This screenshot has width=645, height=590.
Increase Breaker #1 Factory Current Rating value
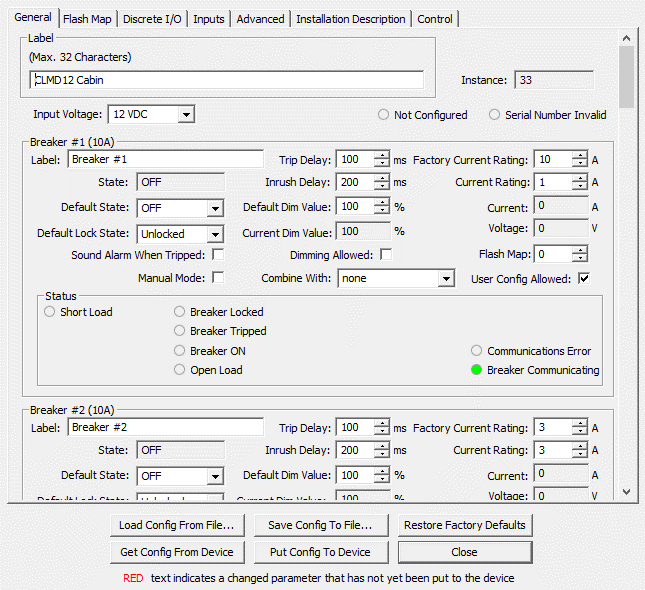580,155
